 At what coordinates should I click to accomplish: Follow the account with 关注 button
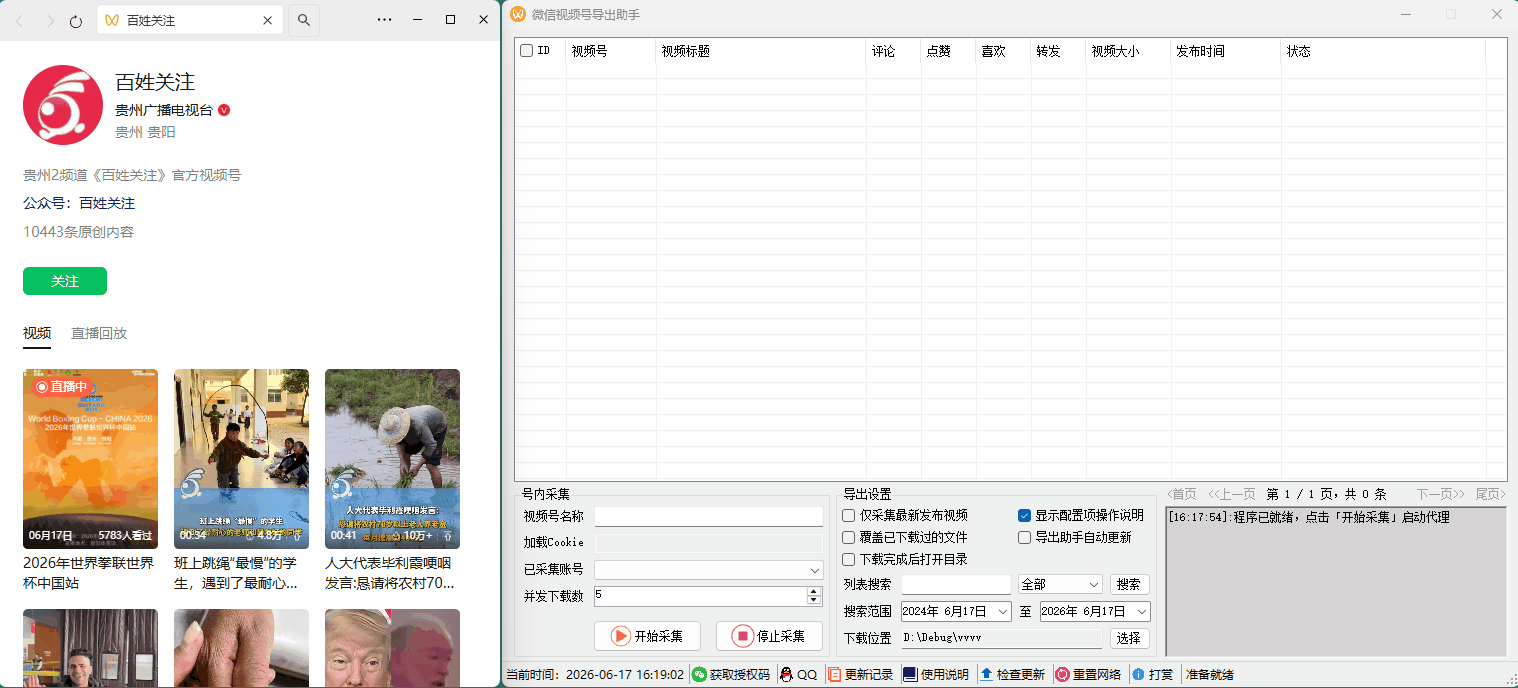(x=65, y=281)
